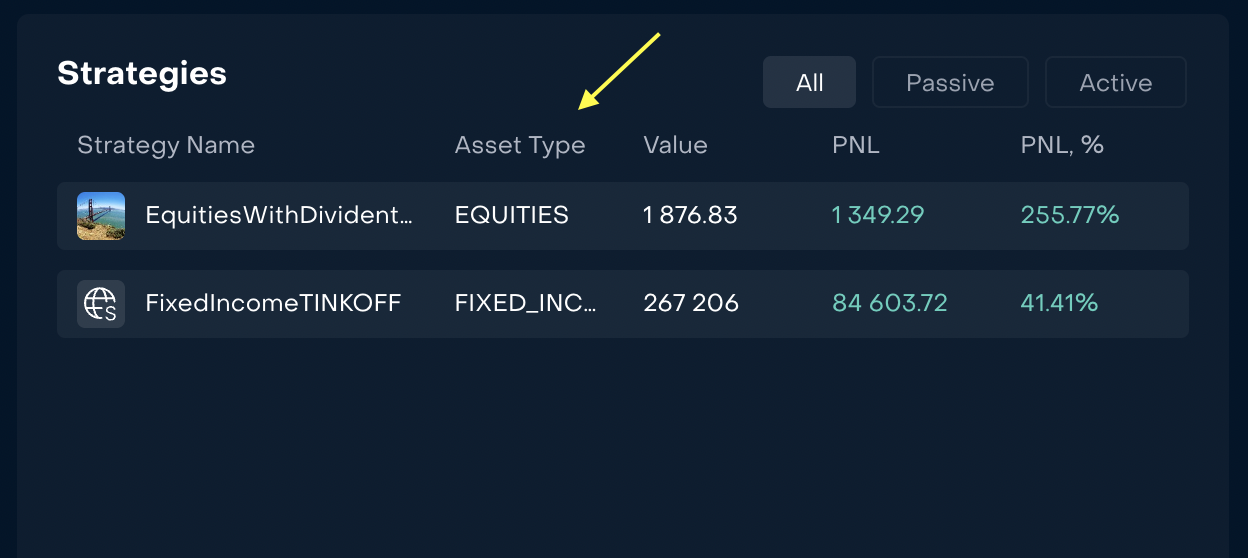Click the globe icon for FixedIncomeTINKOFF

coord(101,304)
